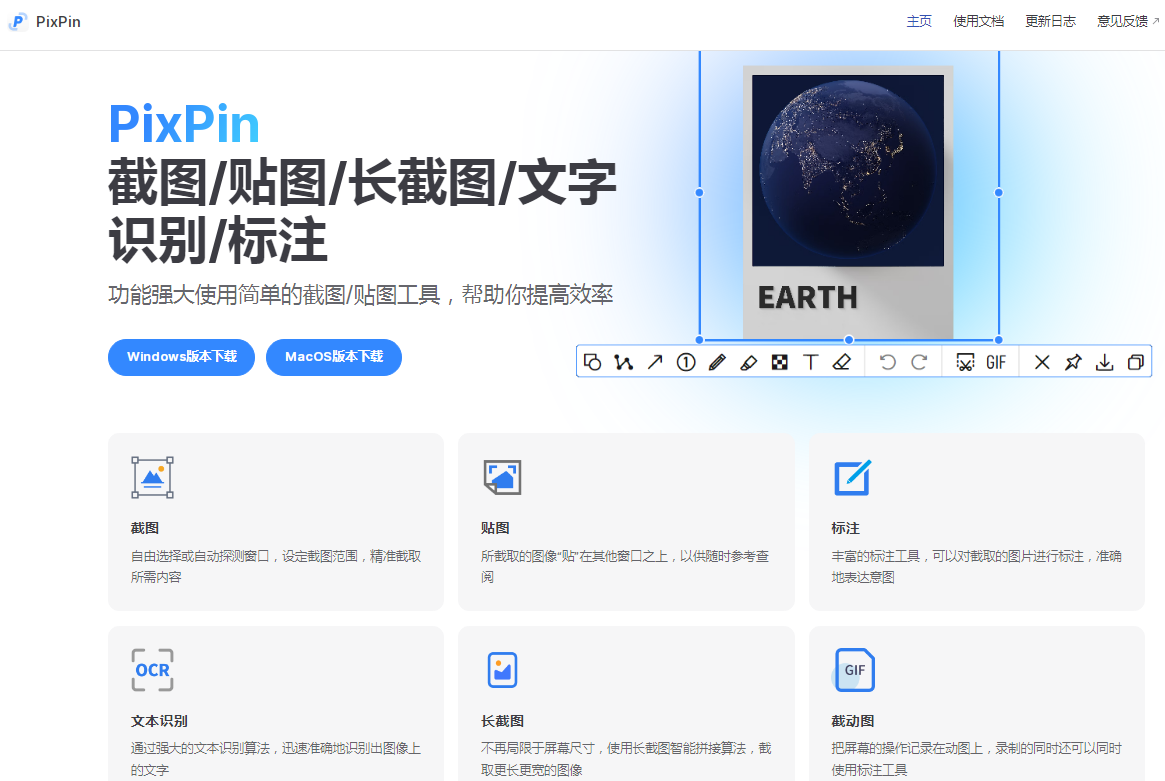Start long screenshot with scissors icon
The image size is (1165, 781).
965,362
